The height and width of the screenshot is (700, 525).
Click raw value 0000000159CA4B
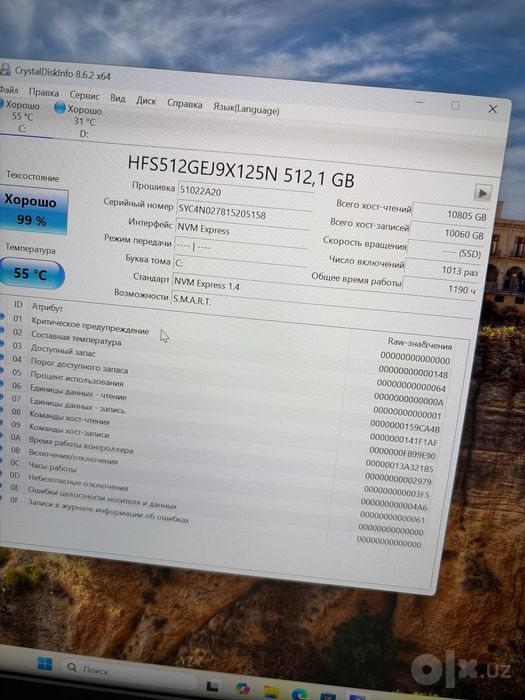pyautogui.click(x=405, y=428)
